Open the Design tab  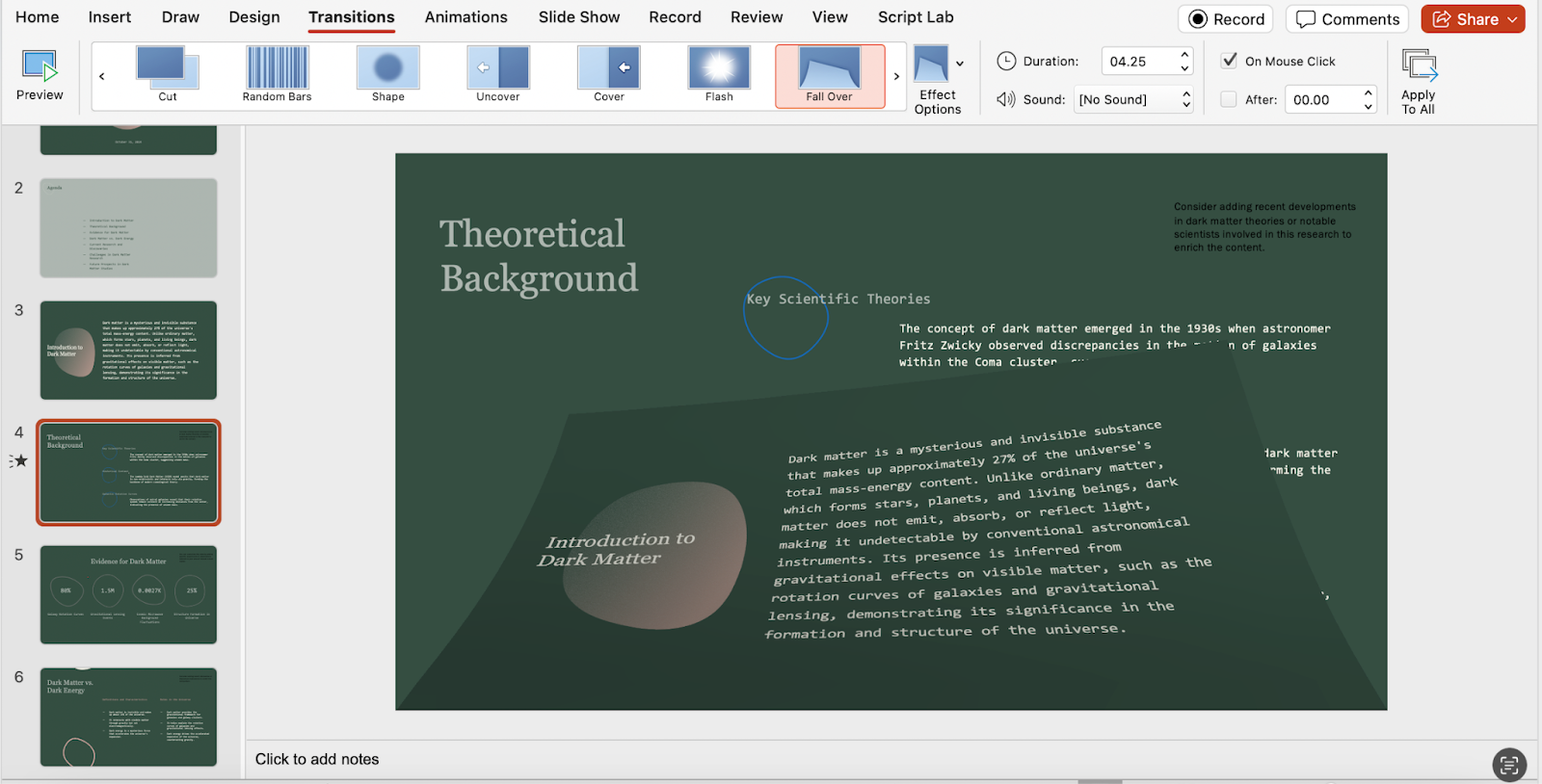click(254, 17)
